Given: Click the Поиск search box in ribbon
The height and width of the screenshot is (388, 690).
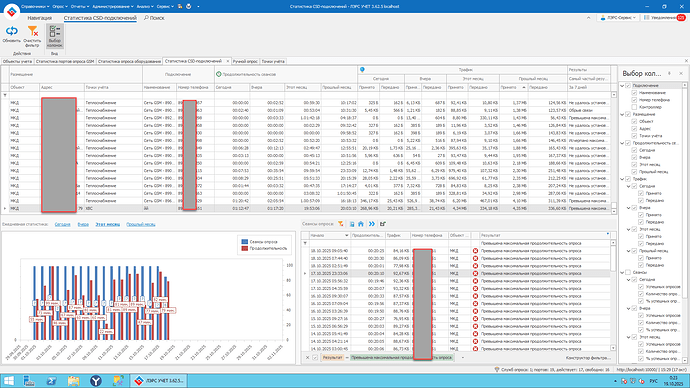Looking at the screenshot, I should pos(154,18).
